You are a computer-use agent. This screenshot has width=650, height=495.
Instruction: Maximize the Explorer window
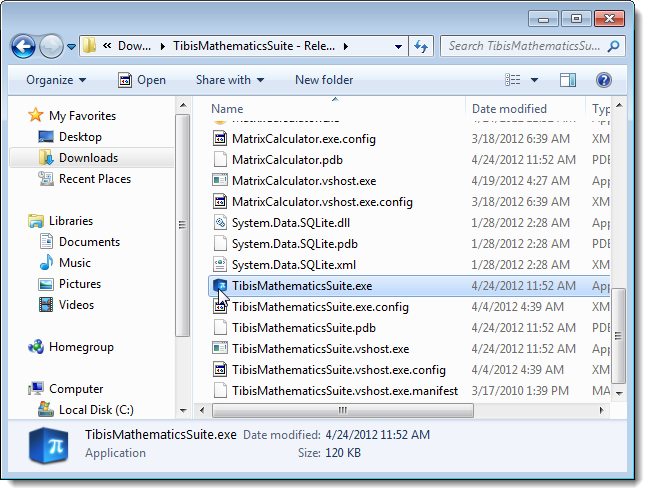coord(576,19)
